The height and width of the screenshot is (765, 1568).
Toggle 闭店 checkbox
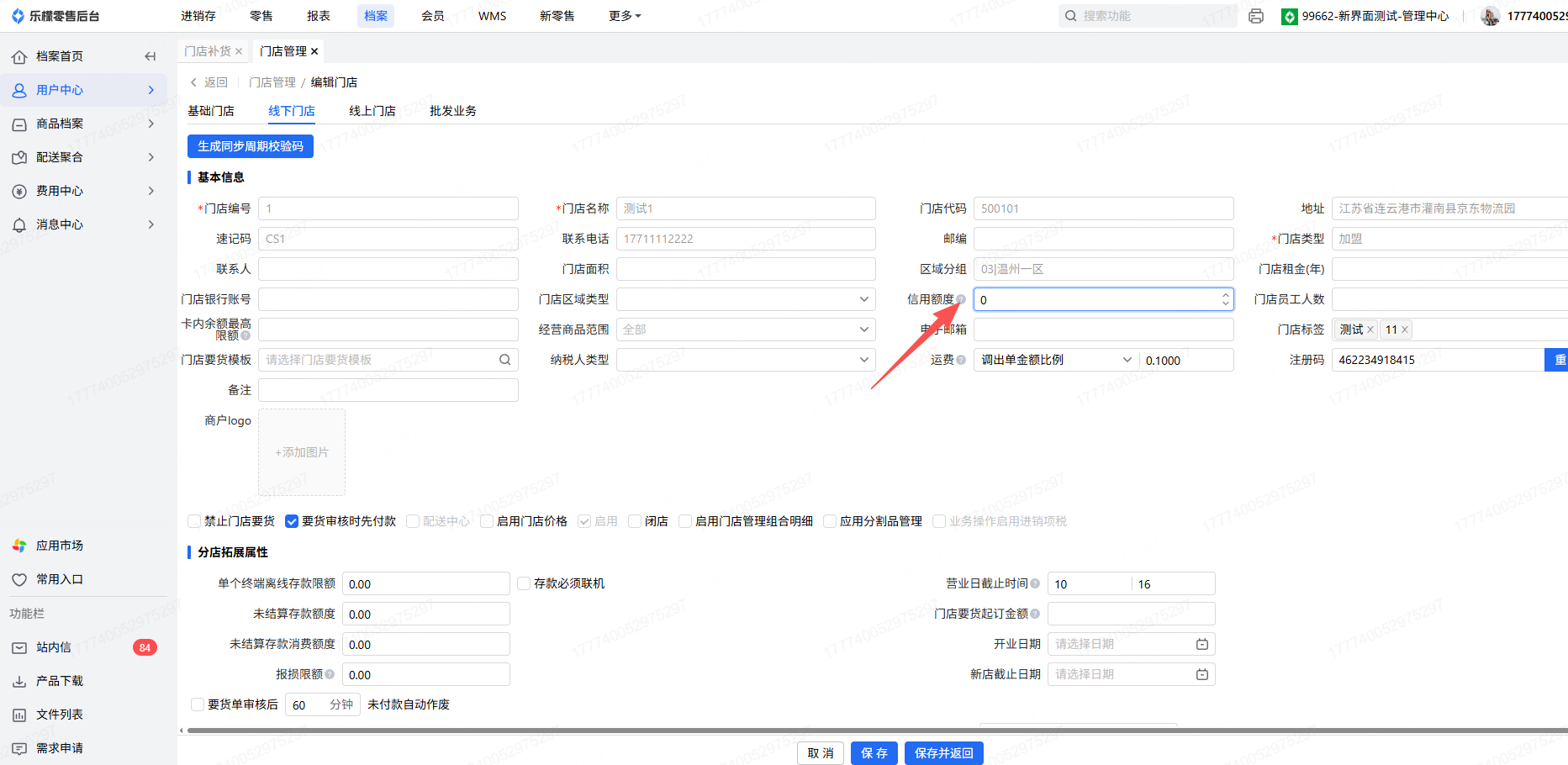coord(635,521)
